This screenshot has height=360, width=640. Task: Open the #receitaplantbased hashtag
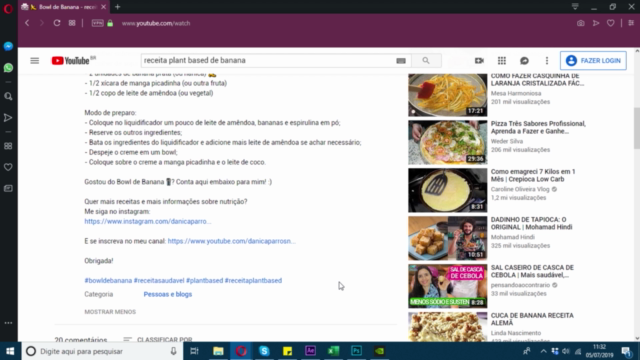253,280
